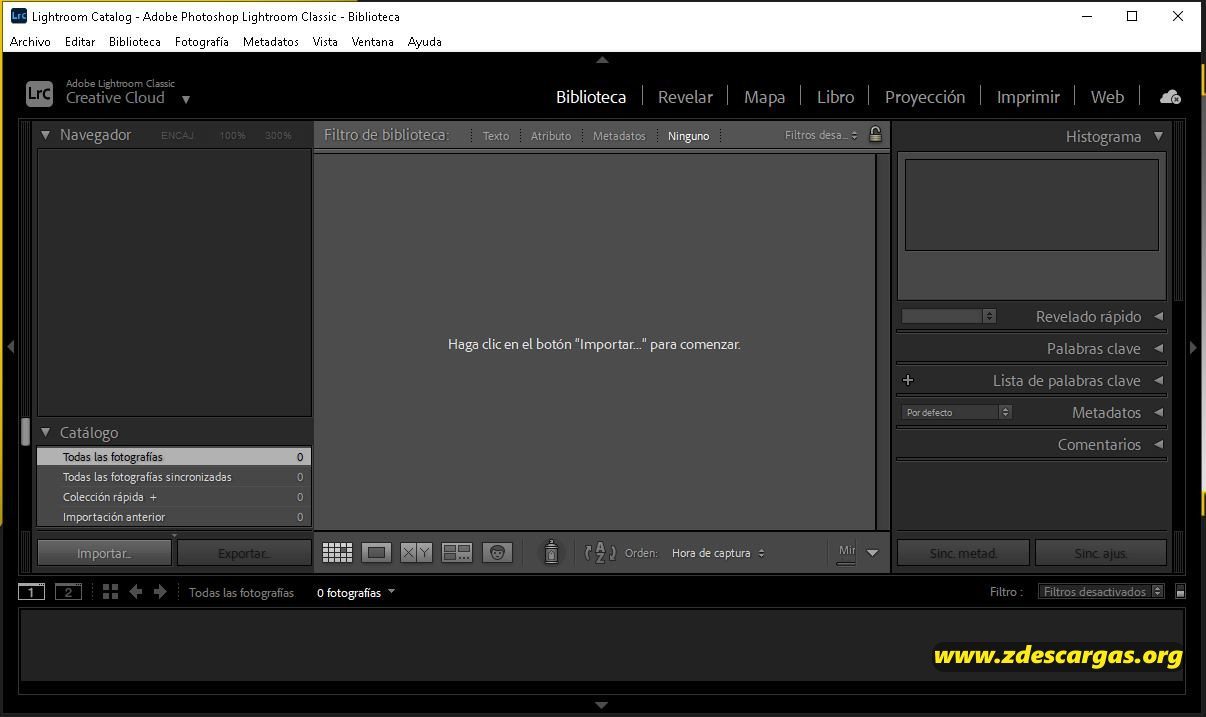Click the Lrc identity plate logo
Screen dimensions: 1206x717
(39, 94)
